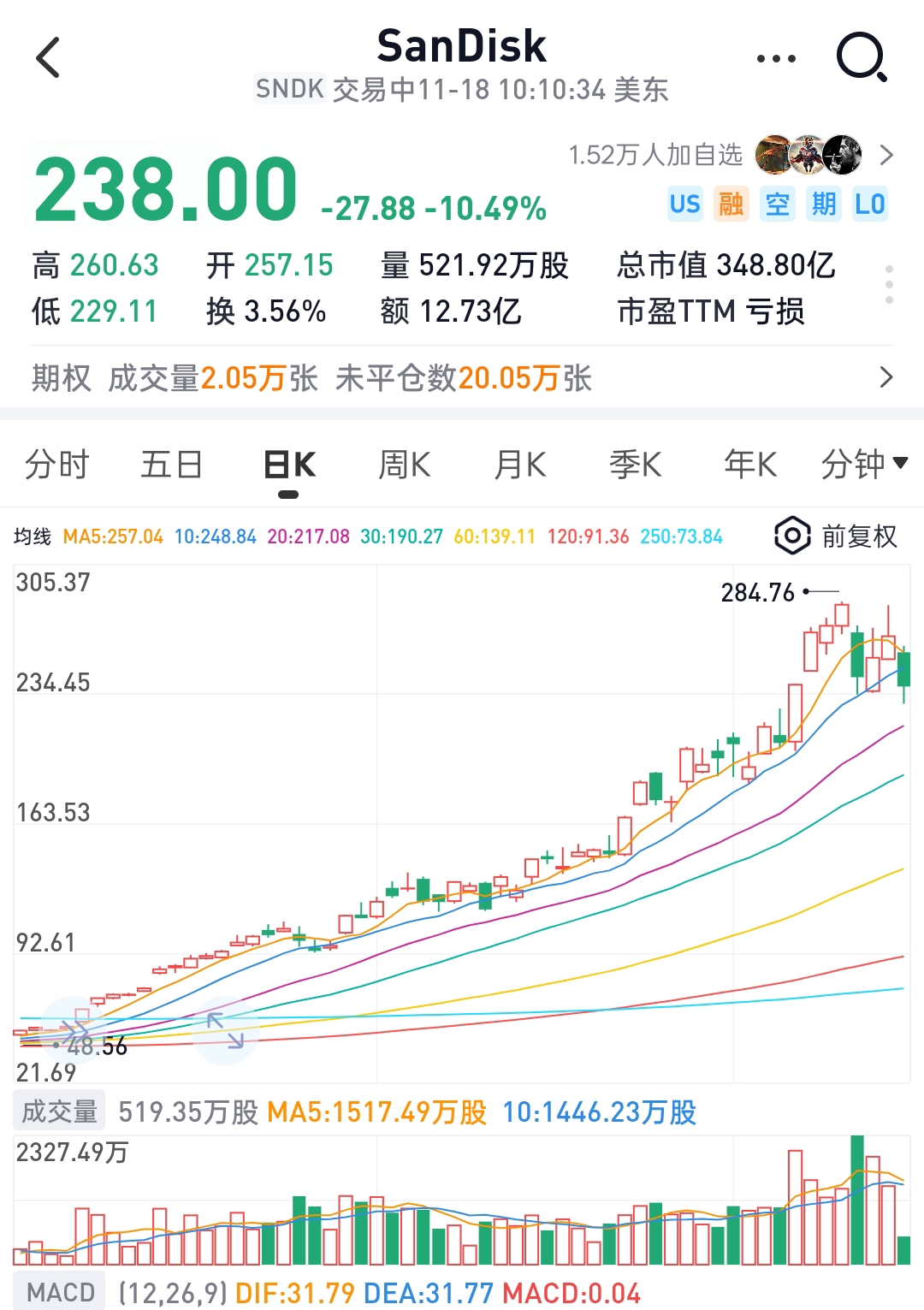Open the three-dot more options menu
This screenshot has height=1310, width=924.
(776, 58)
